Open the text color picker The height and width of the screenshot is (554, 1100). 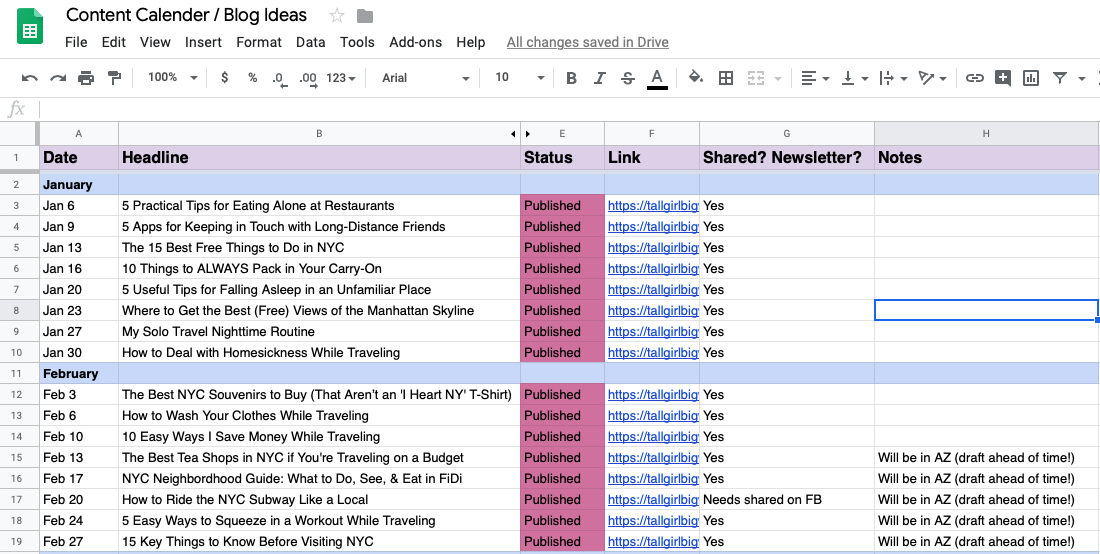click(x=657, y=79)
